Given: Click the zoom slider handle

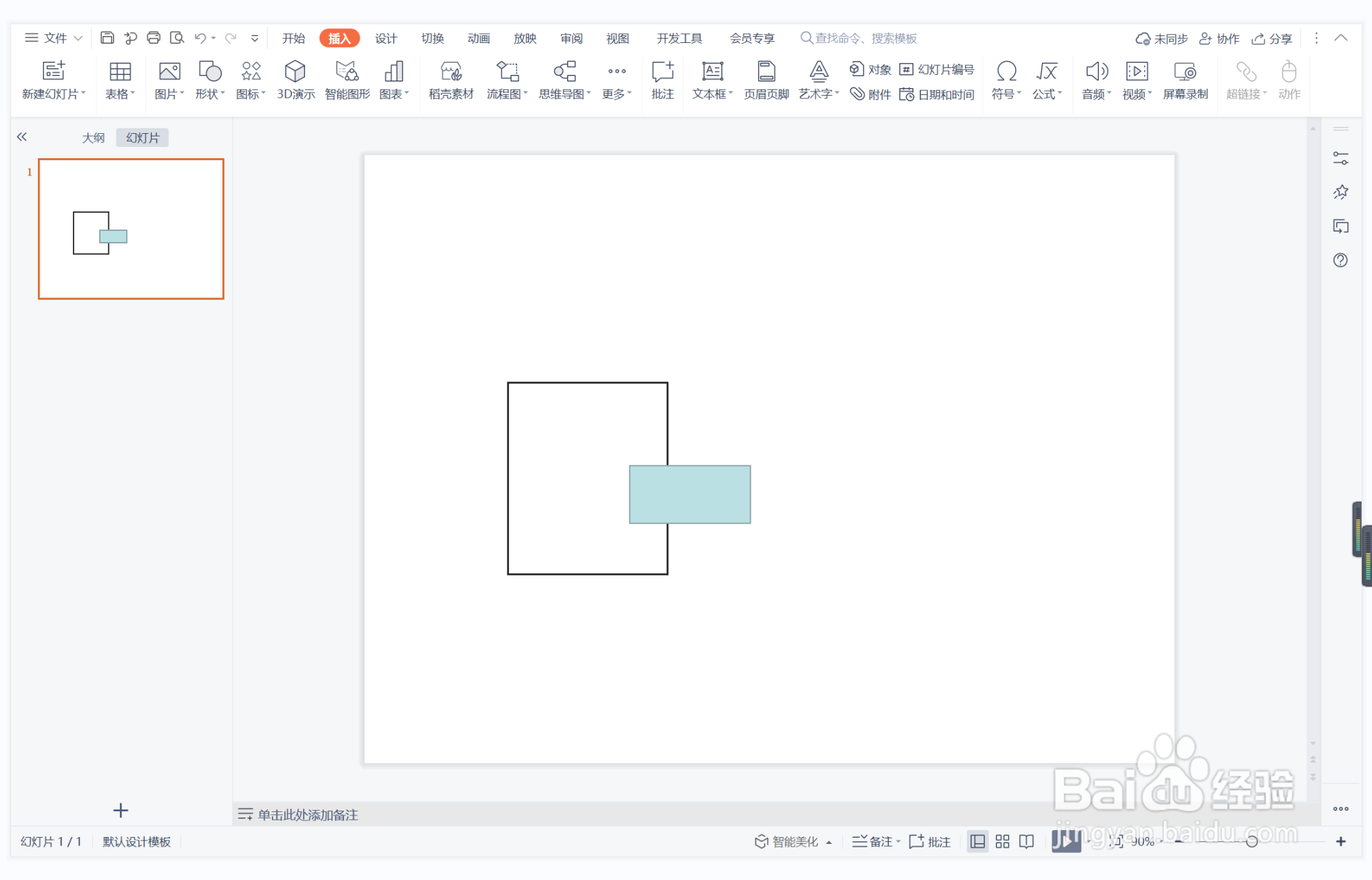Looking at the screenshot, I should (x=1251, y=841).
